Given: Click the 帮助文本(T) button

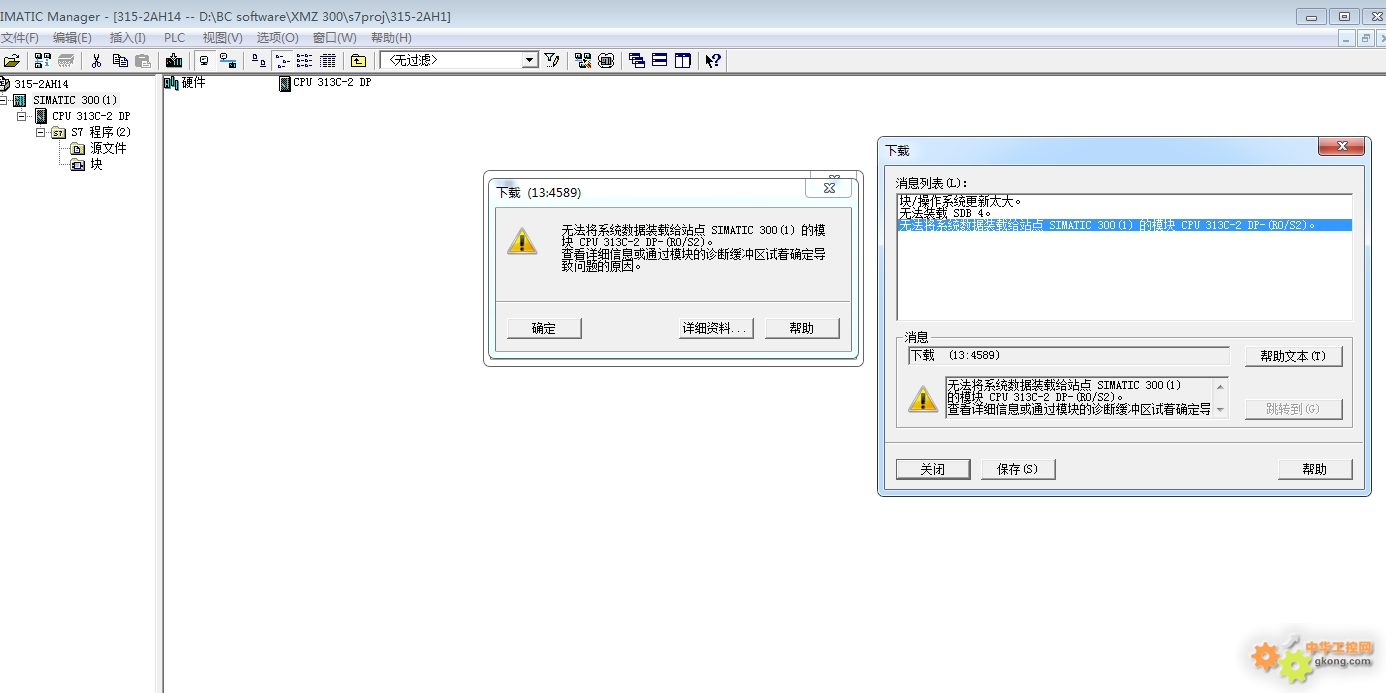Looking at the screenshot, I should pyautogui.click(x=1293, y=356).
